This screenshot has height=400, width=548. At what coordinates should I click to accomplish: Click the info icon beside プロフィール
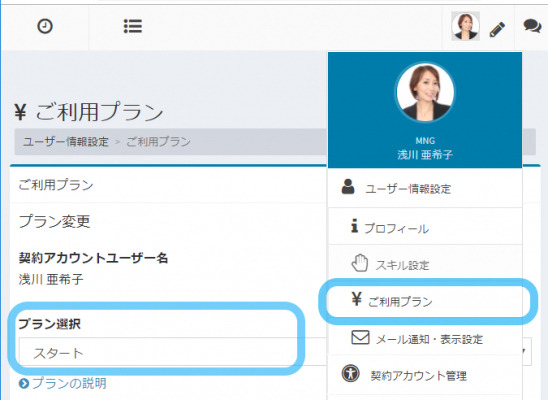click(354, 226)
